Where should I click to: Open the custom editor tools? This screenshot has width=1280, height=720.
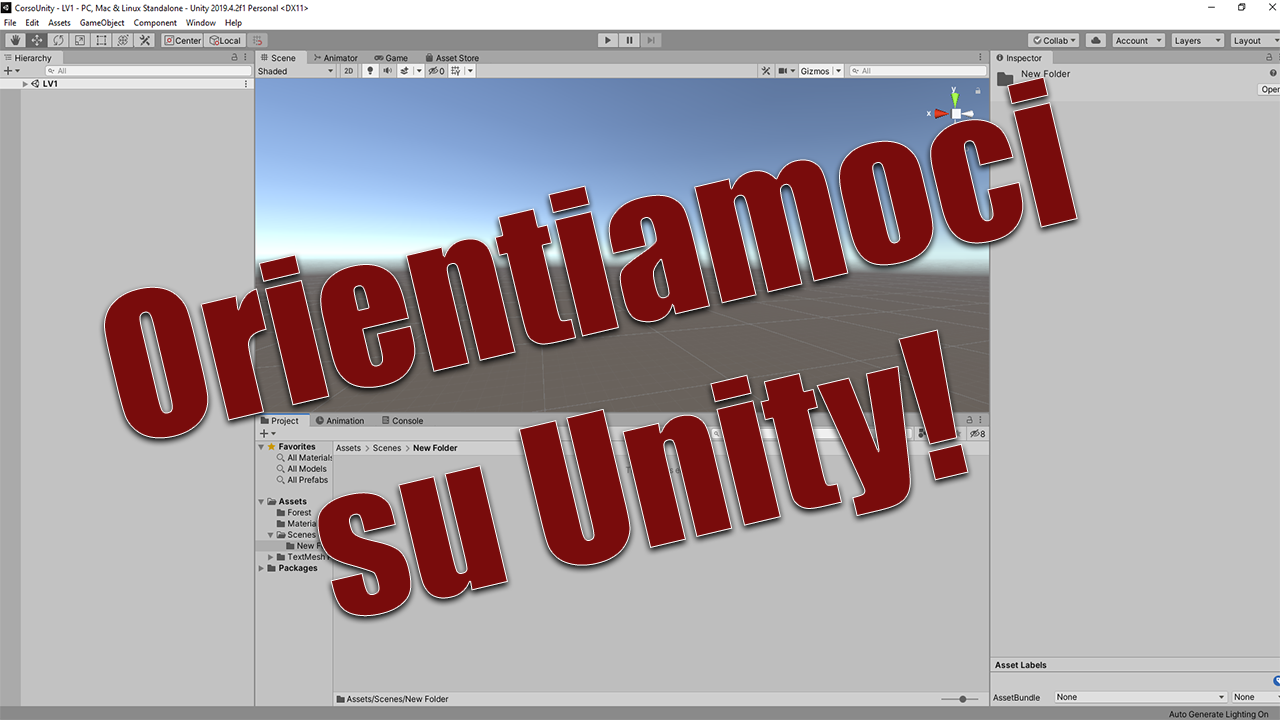pyautogui.click(x=145, y=40)
